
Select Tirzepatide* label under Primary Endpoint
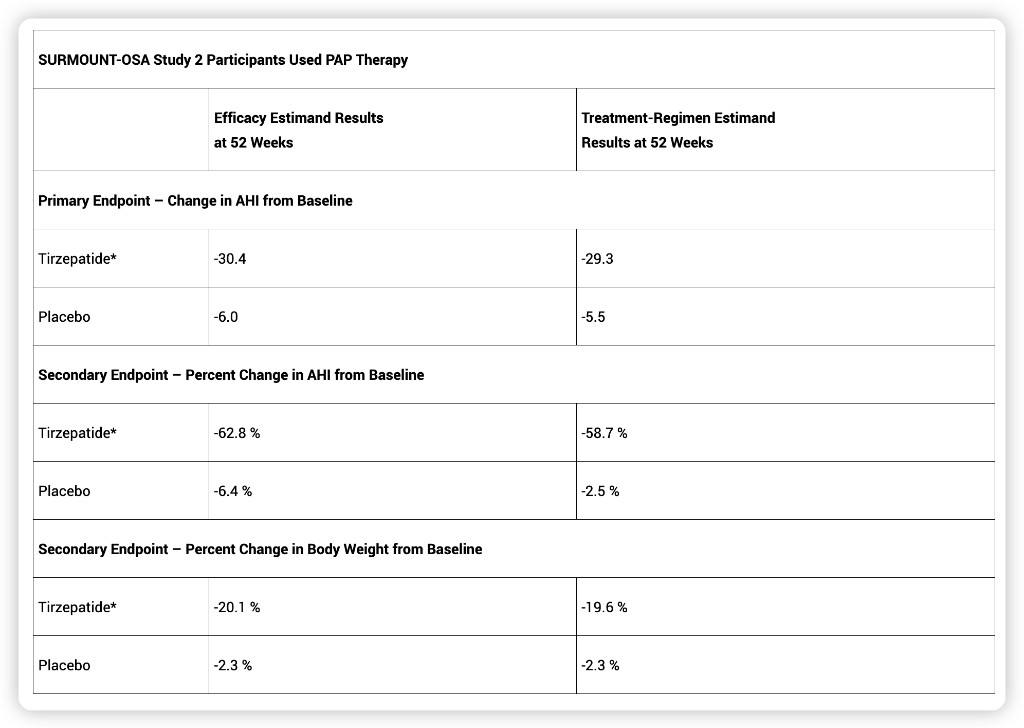[x=77, y=259]
